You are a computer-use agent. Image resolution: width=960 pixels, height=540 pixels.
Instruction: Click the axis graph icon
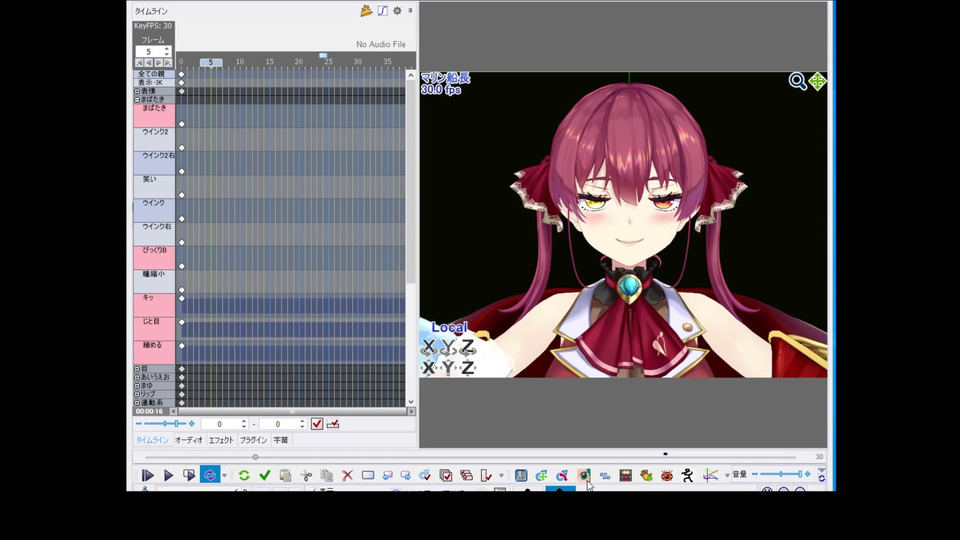click(710, 475)
